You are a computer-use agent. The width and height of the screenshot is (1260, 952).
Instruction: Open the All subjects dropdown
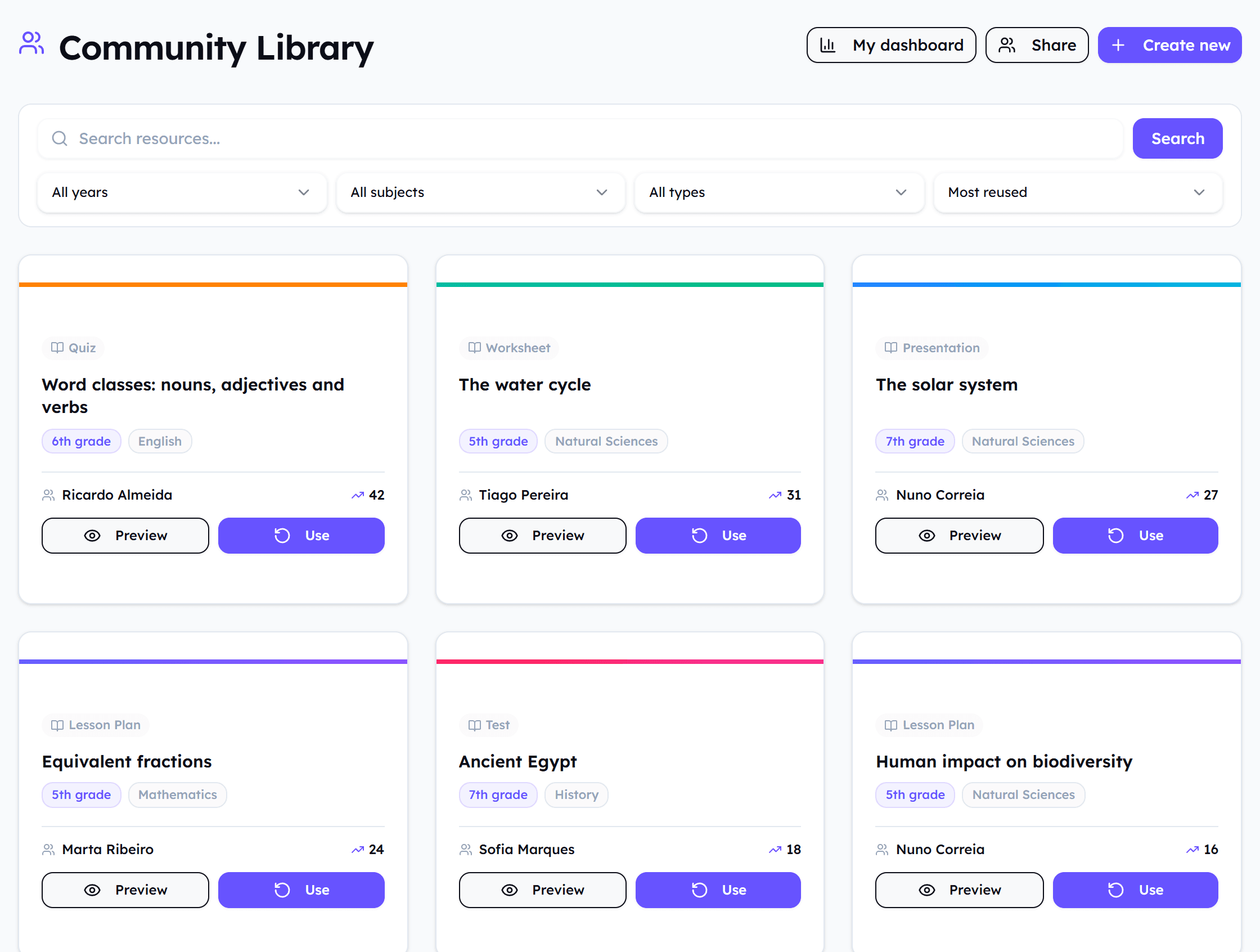click(x=480, y=192)
